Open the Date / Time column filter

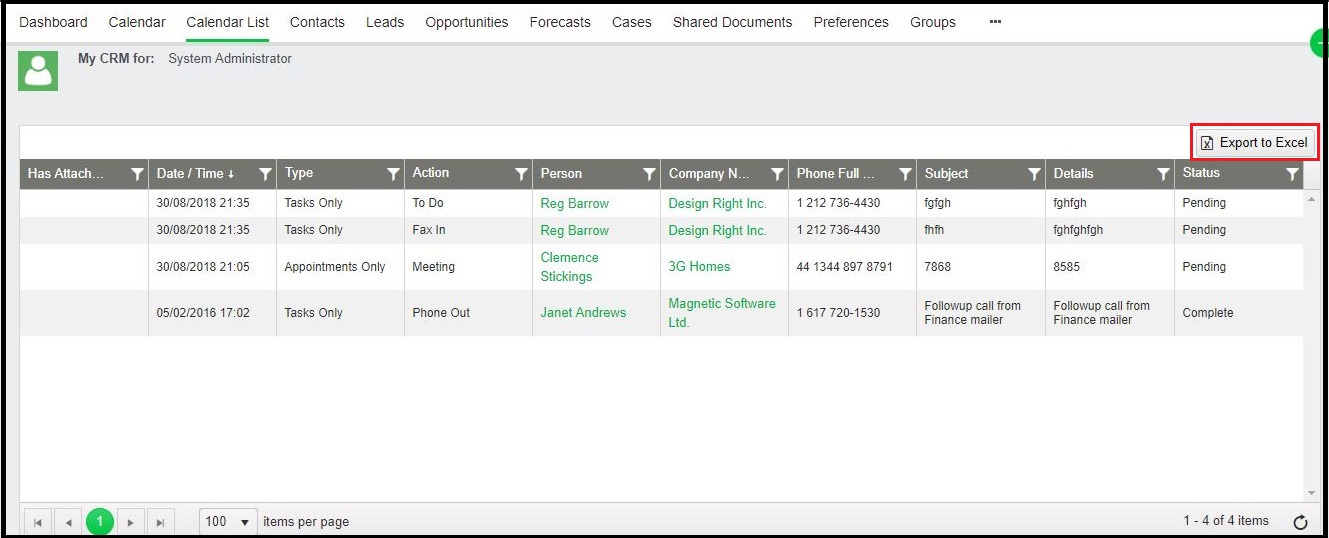point(265,174)
